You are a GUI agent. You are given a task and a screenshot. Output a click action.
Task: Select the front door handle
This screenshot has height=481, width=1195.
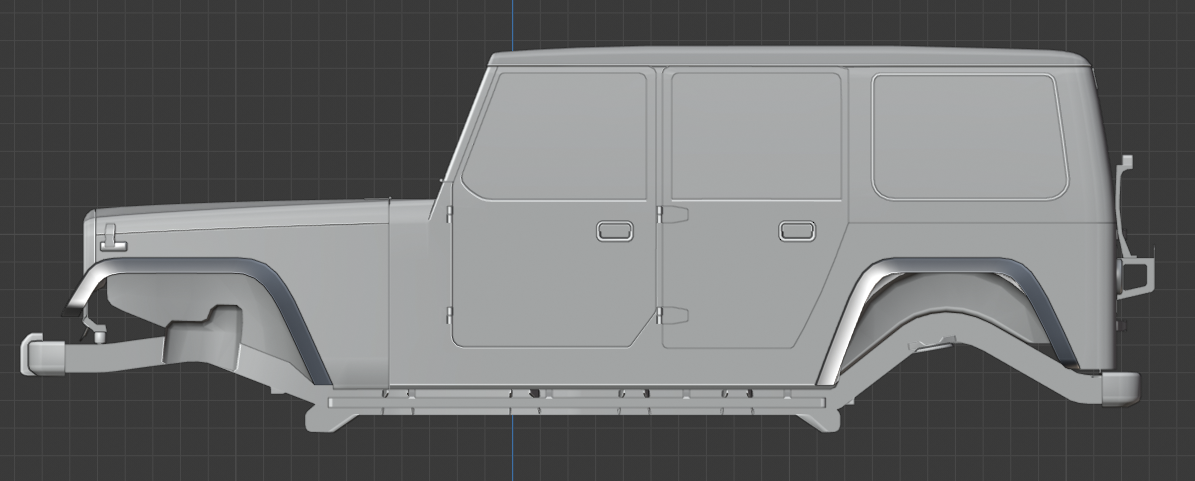614,231
